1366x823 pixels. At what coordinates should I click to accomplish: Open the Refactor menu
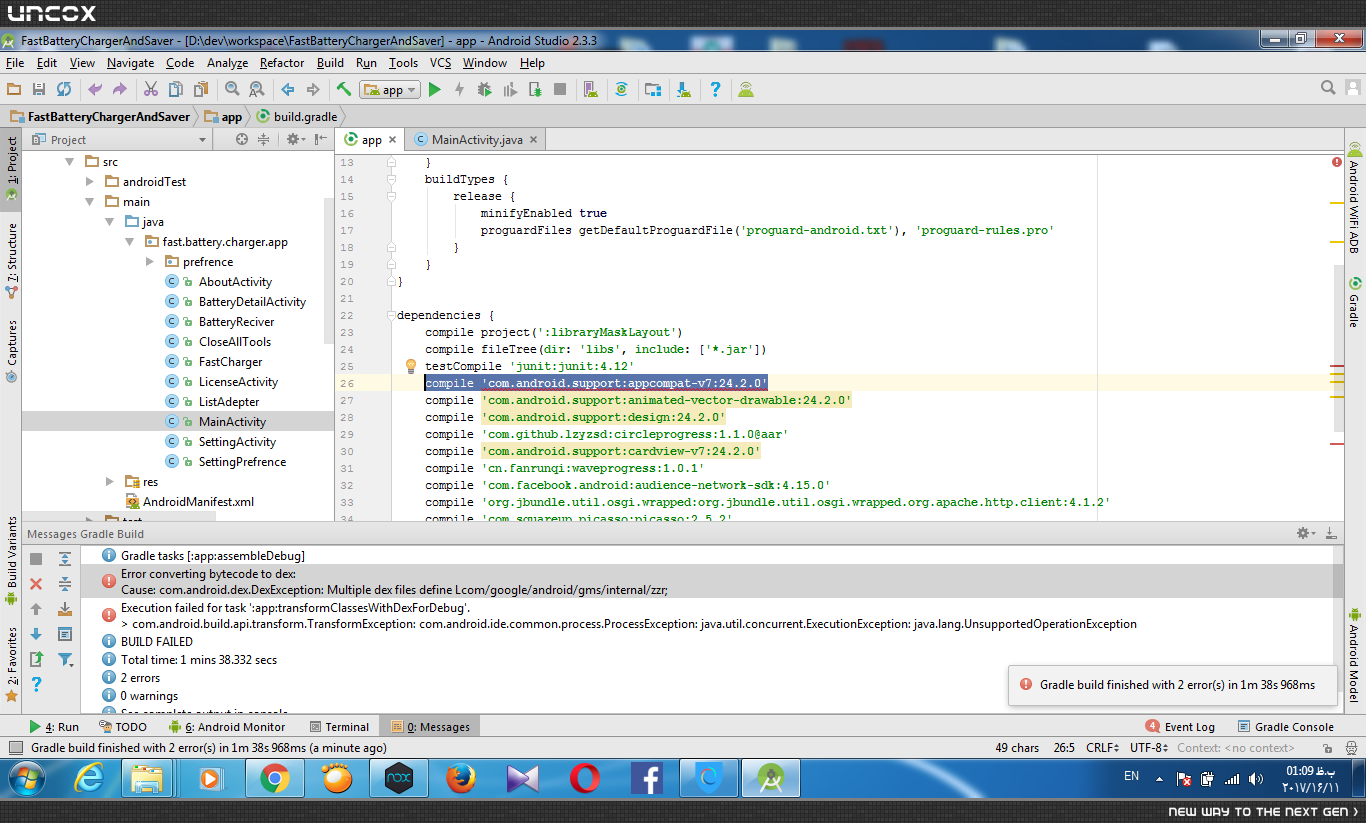282,63
